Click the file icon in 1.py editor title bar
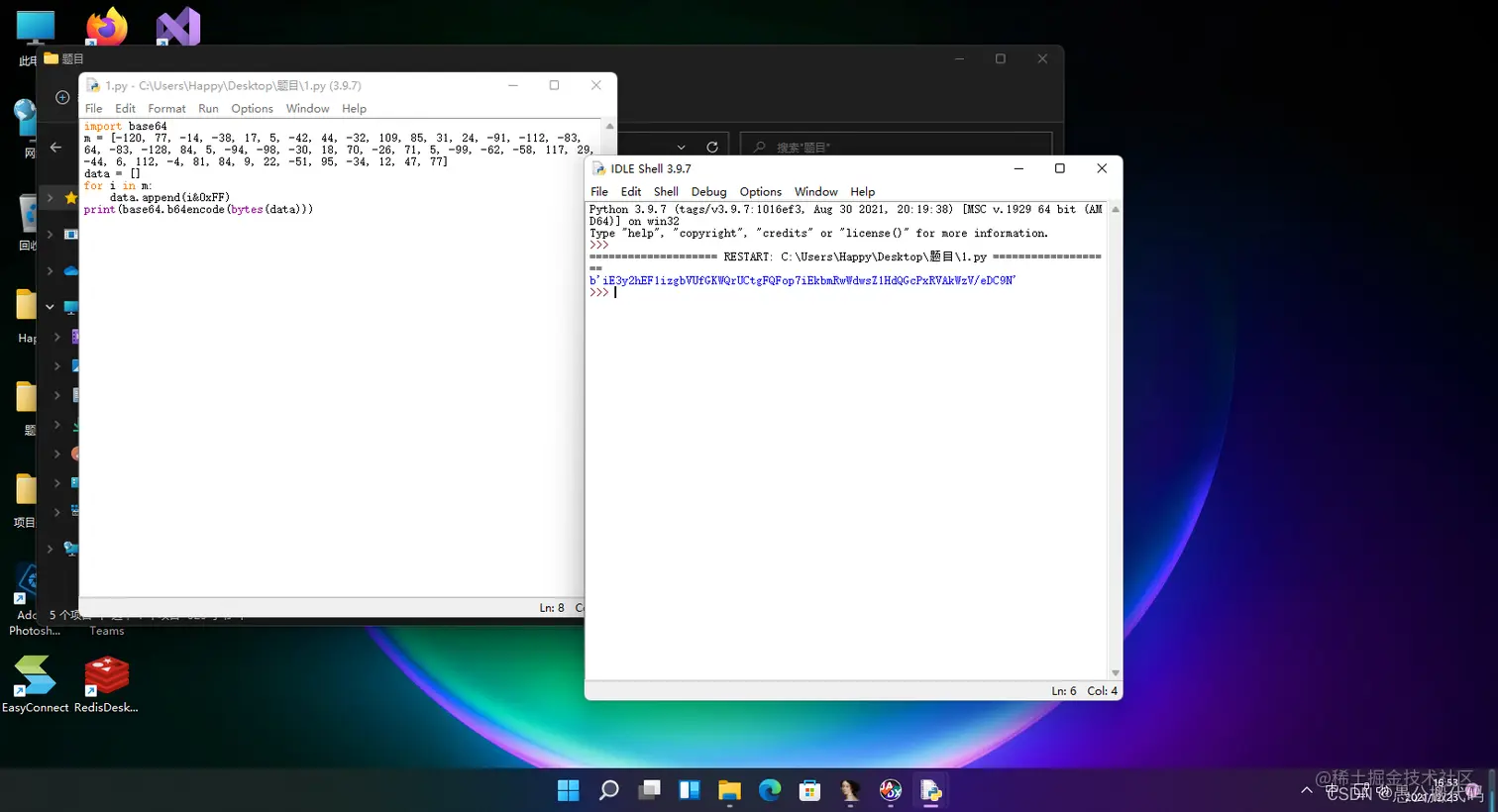1498x812 pixels. click(93, 85)
